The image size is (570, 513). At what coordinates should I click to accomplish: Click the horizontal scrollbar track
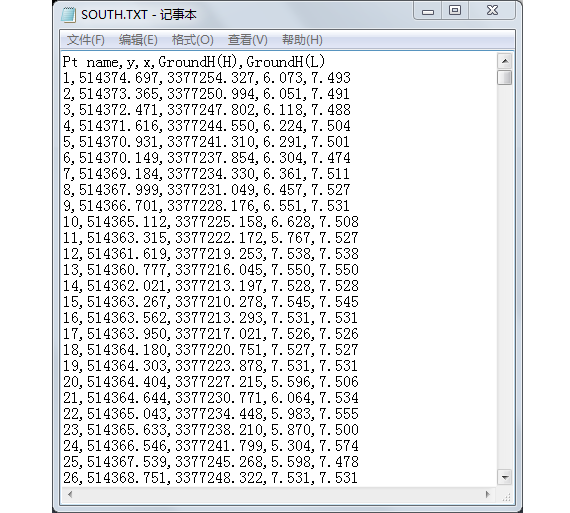(x=279, y=494)
